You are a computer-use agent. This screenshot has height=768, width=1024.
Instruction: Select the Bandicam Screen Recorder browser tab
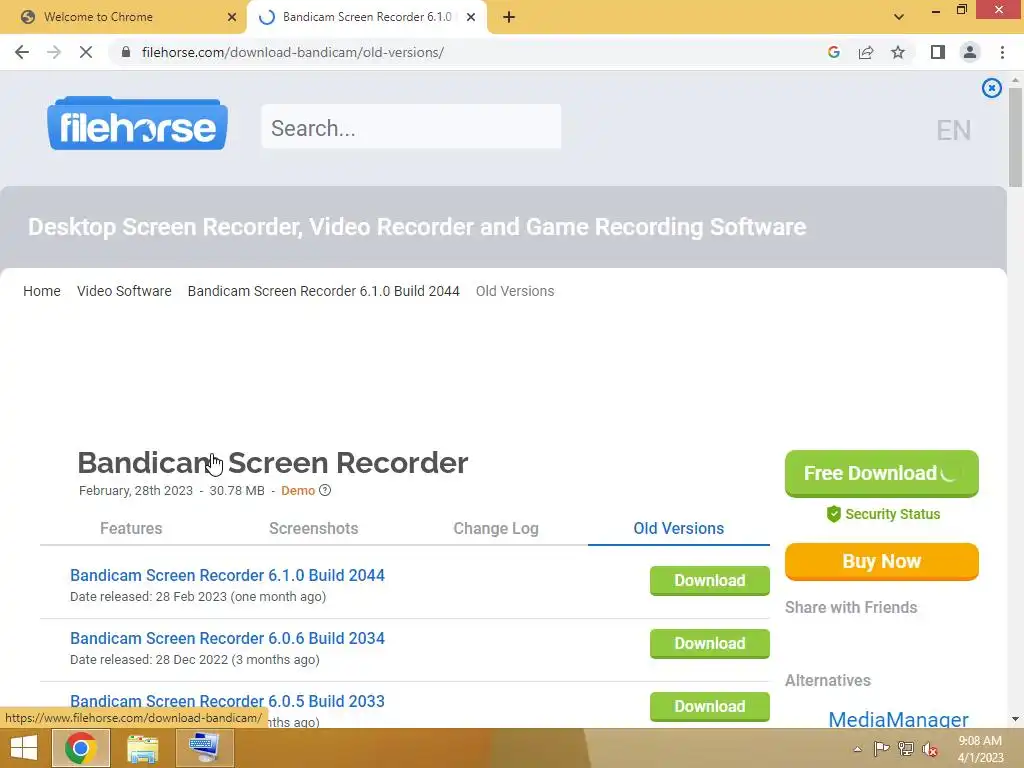(366, 17)
